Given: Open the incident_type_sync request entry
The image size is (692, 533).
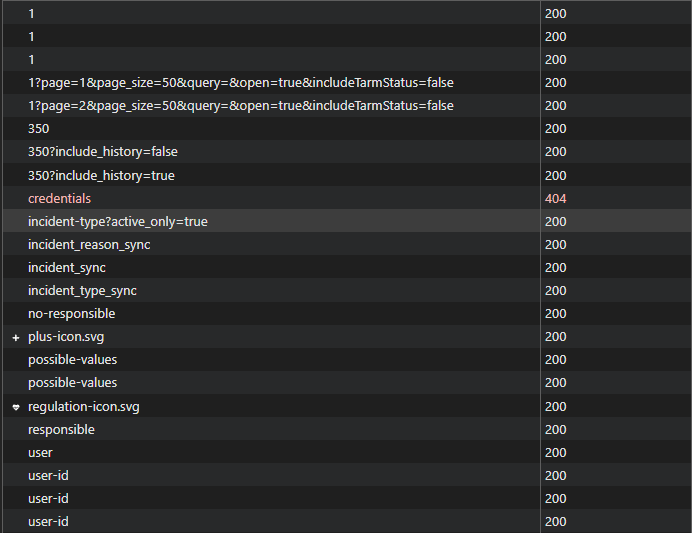Looking at the screenshot, I should point(82,291).
